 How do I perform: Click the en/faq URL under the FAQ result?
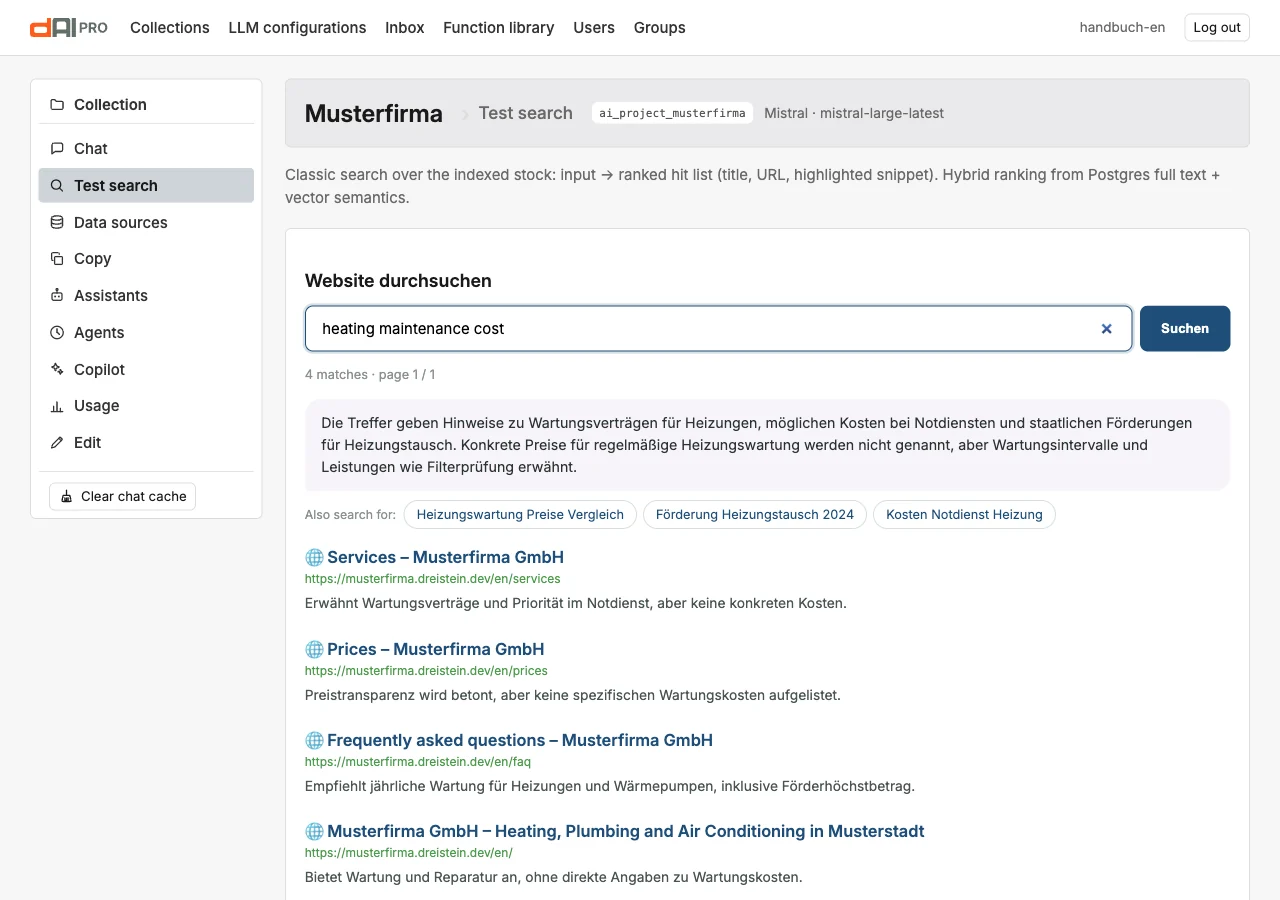(x=418, y=762)
